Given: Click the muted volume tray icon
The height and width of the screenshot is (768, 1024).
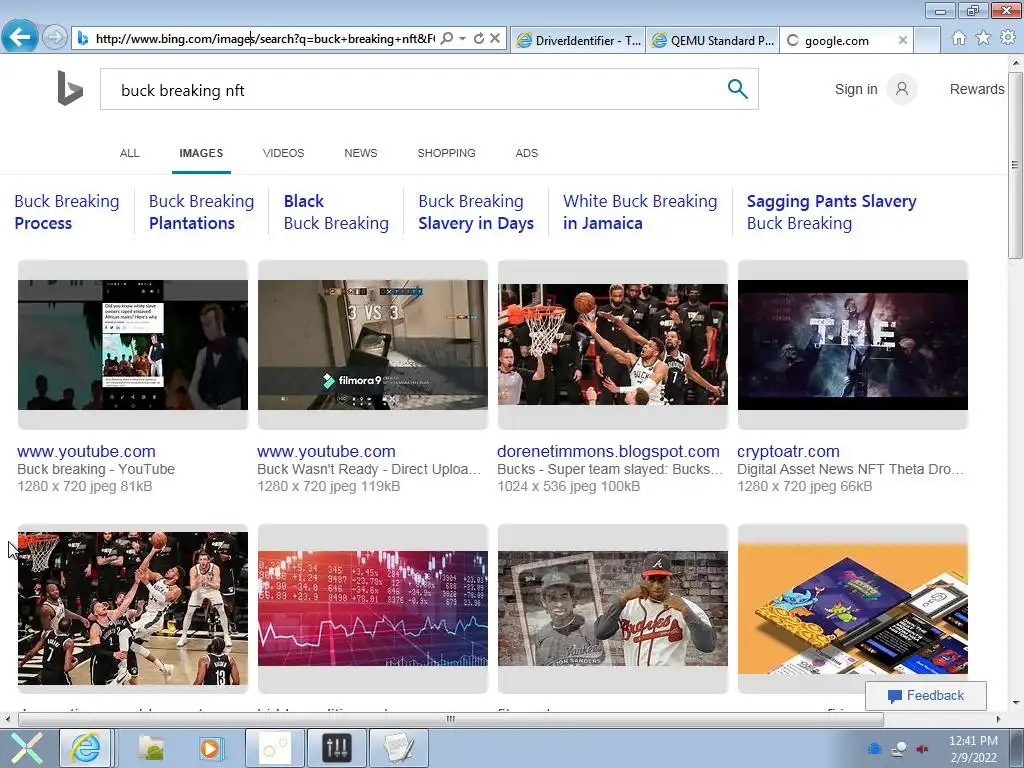Looking at the screenshot, I should (923, 749).
